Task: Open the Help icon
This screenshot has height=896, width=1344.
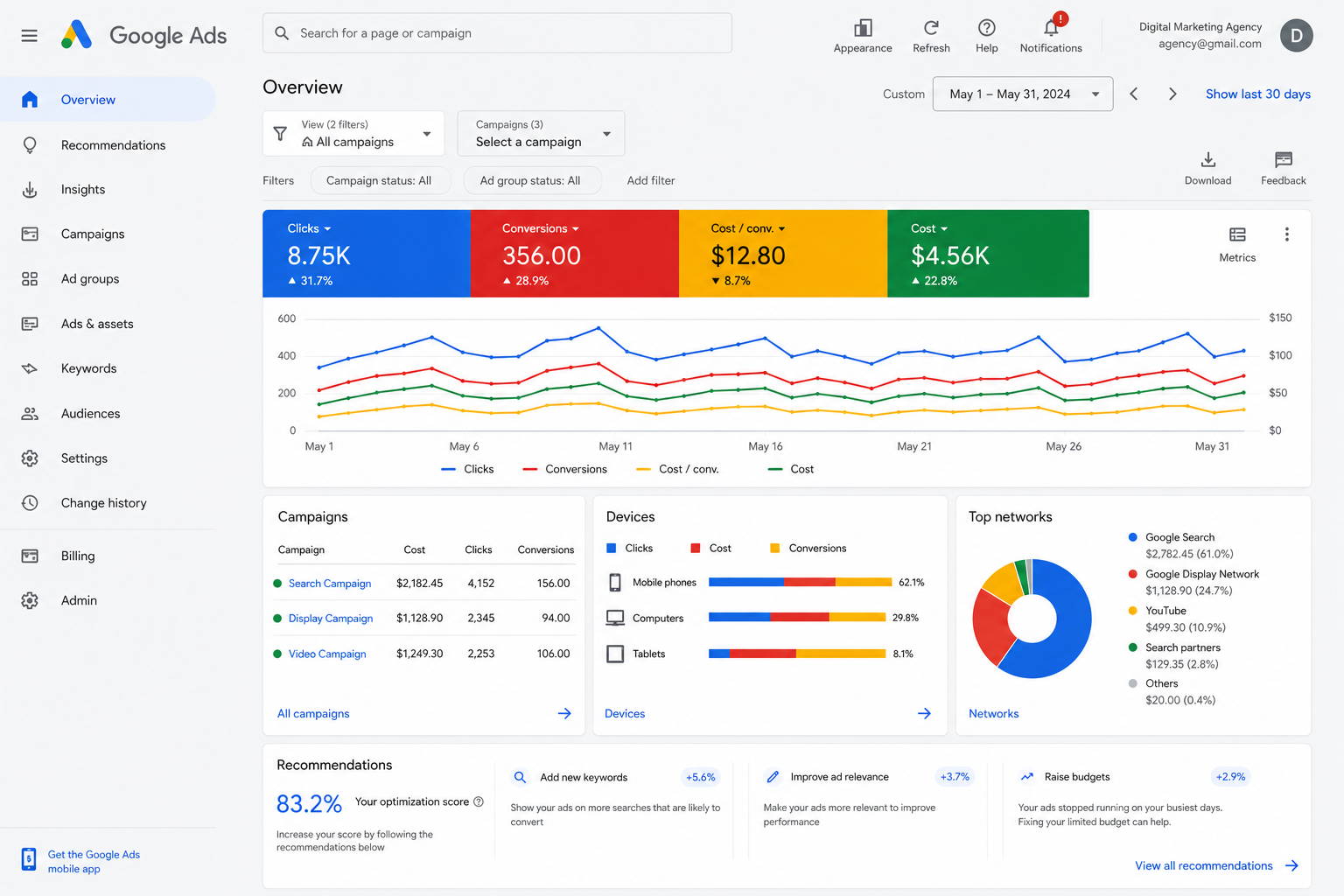Action: click(x=986, y=28)
